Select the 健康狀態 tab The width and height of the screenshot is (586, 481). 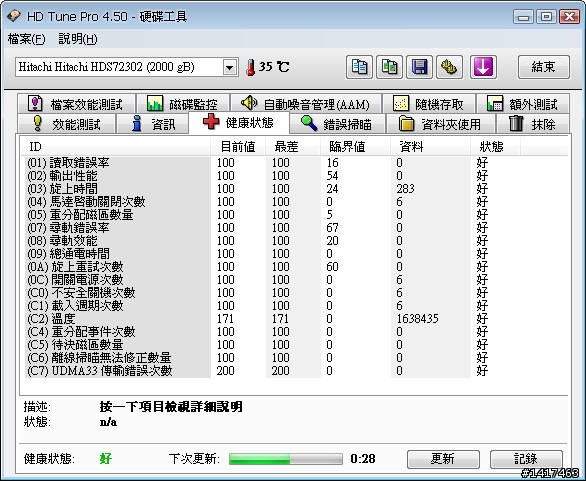(239, 122)
